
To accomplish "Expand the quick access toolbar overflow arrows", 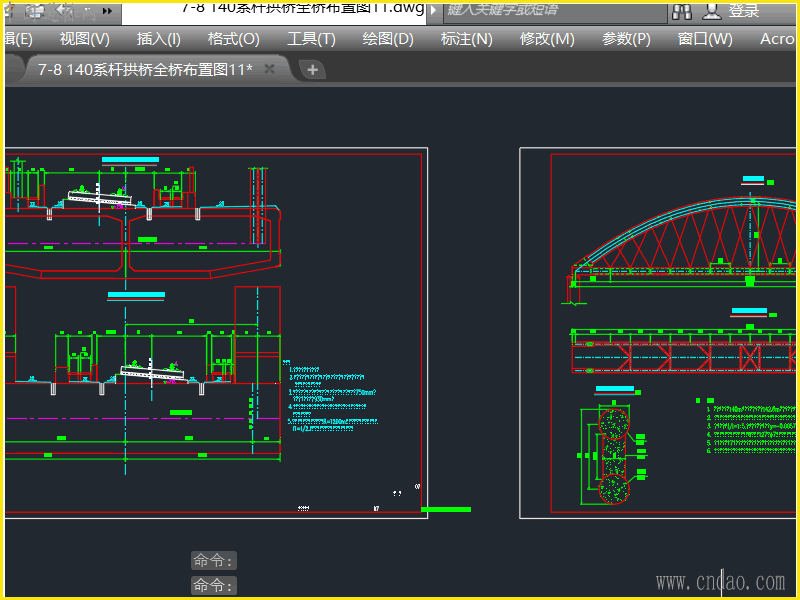I will coord(107,11).
